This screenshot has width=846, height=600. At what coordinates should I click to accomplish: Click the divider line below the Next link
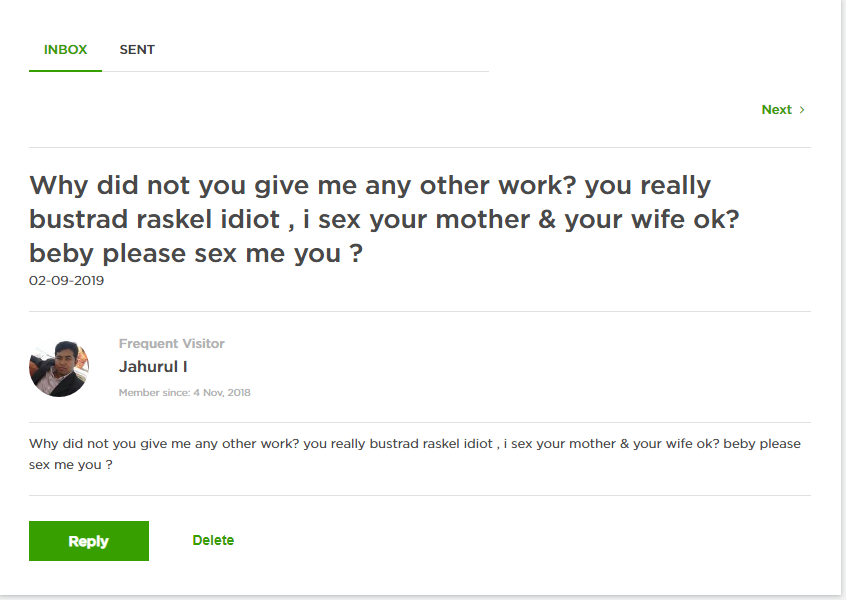(x=420, y=148)
